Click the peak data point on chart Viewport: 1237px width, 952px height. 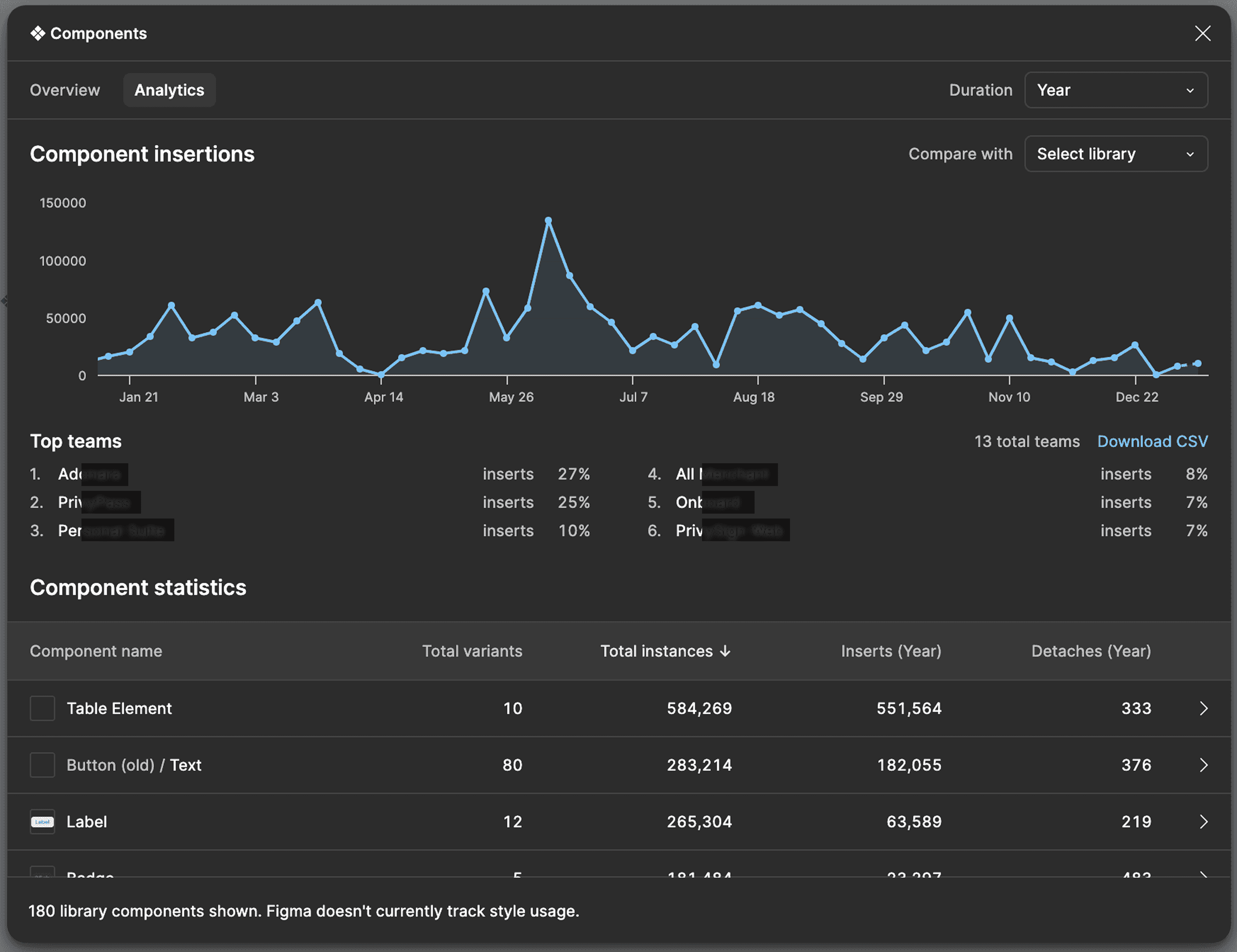click(548, 220)
